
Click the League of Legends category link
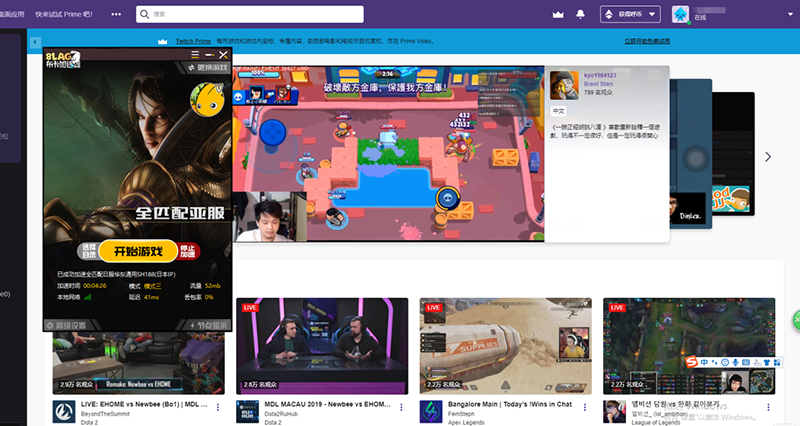(656, 422)
